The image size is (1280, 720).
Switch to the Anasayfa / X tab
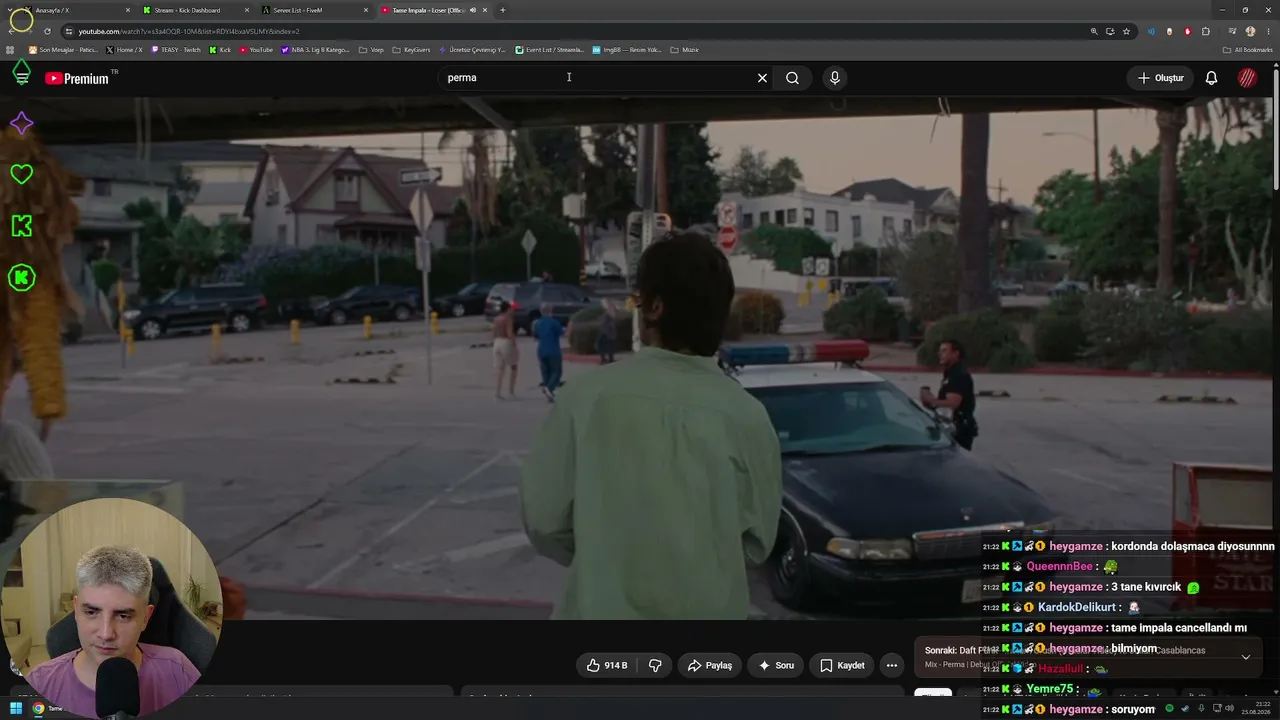(76, 10)
